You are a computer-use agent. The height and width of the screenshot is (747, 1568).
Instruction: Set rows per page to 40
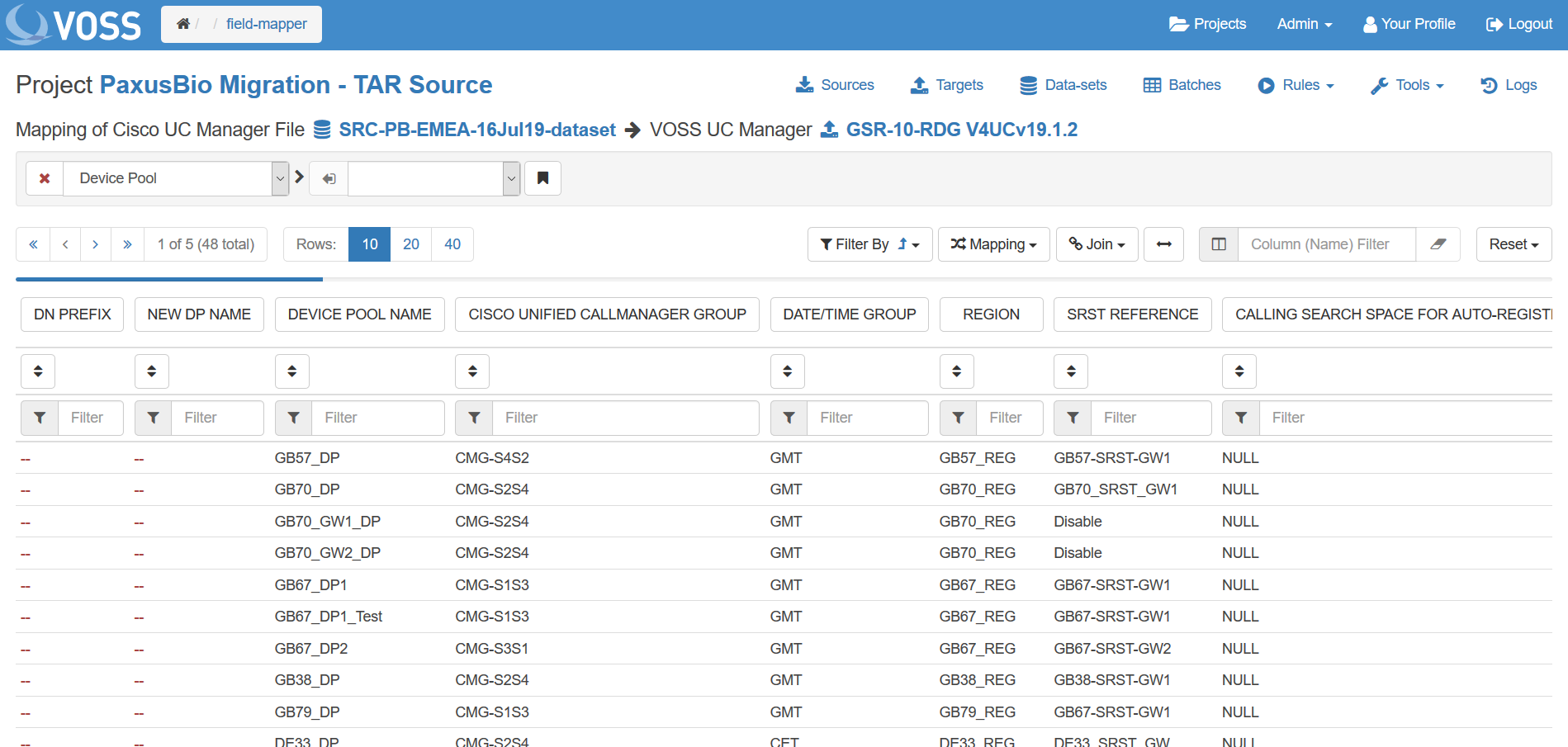click(x=452, y=244)
